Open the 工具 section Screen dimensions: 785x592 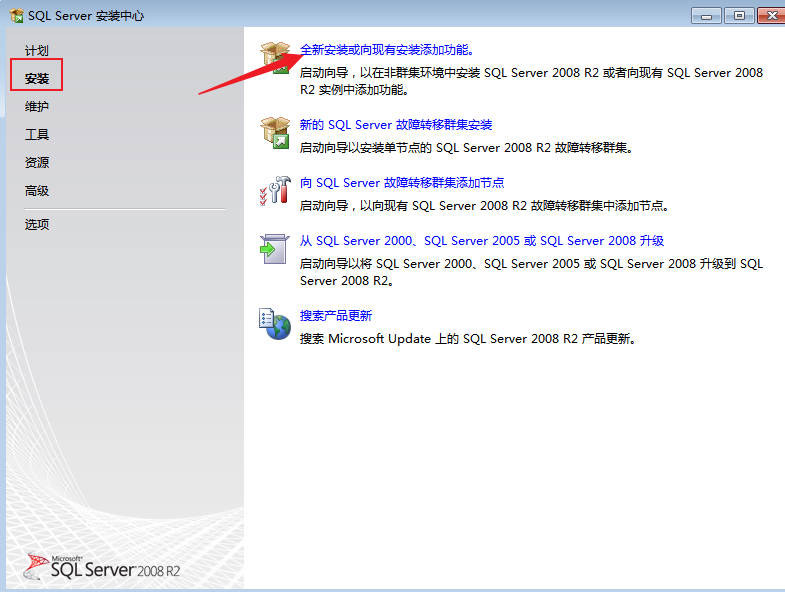pyautogui.click(x=37, y=134)
